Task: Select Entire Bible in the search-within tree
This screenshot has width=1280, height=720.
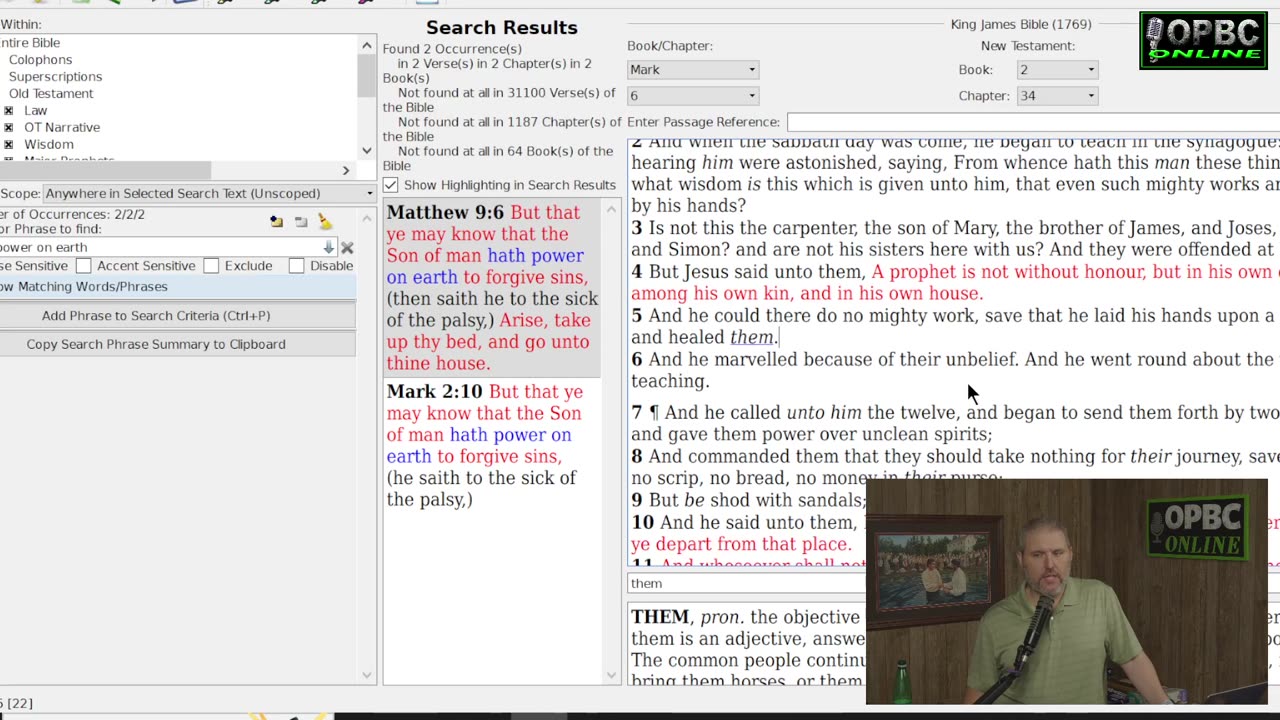Action: point(30,42)
